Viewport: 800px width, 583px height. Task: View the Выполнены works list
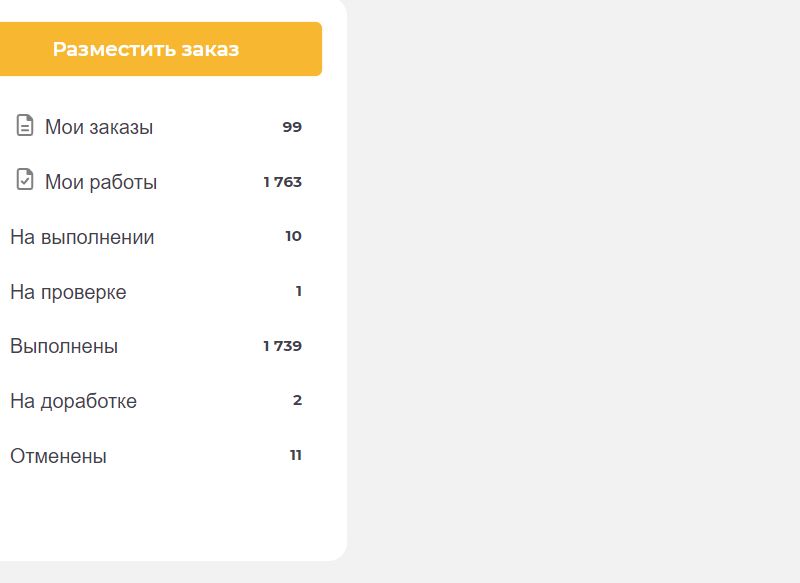pyautogui.click(x=64, y=347)
